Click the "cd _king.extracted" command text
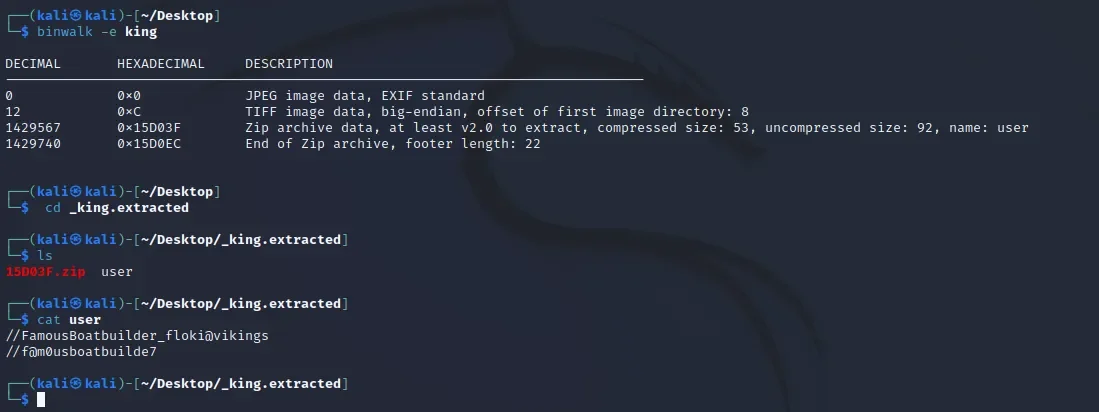 117,208
